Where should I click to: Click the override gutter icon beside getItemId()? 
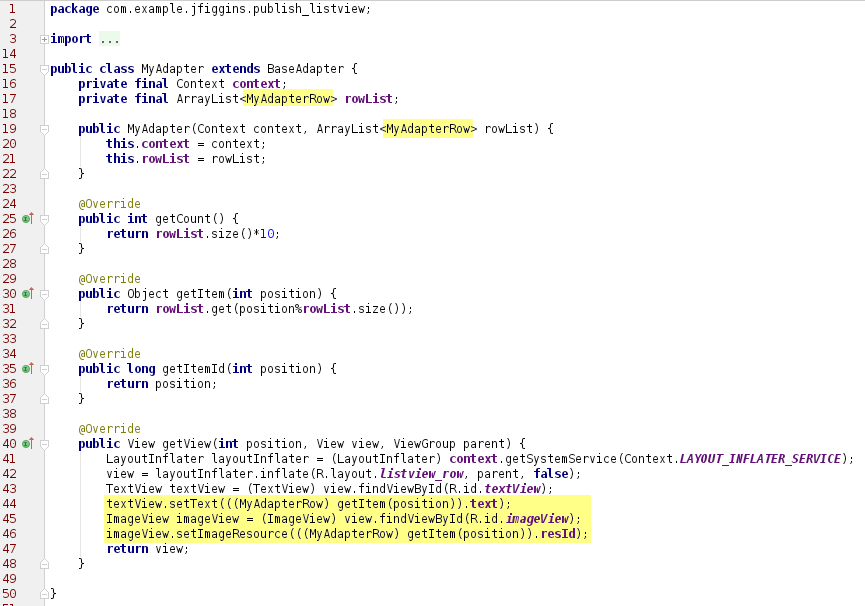pyautogui.click(x=28, y=368)
